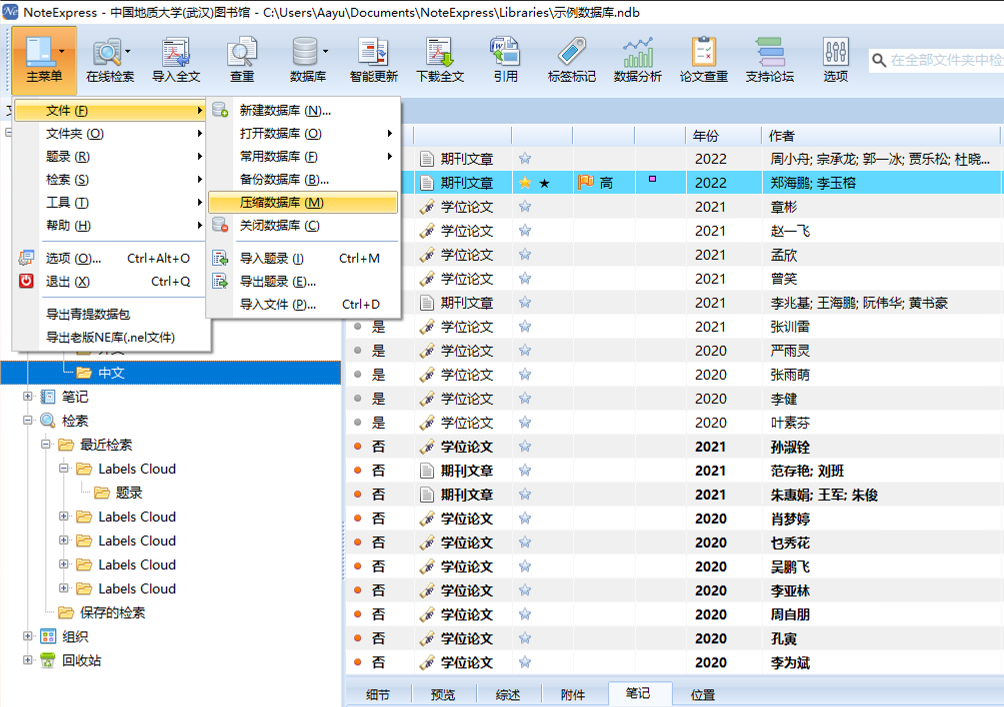Open the 支持论坛 toolbar icon
Viewport: 1004px width, 707px height.
(770, 58)
